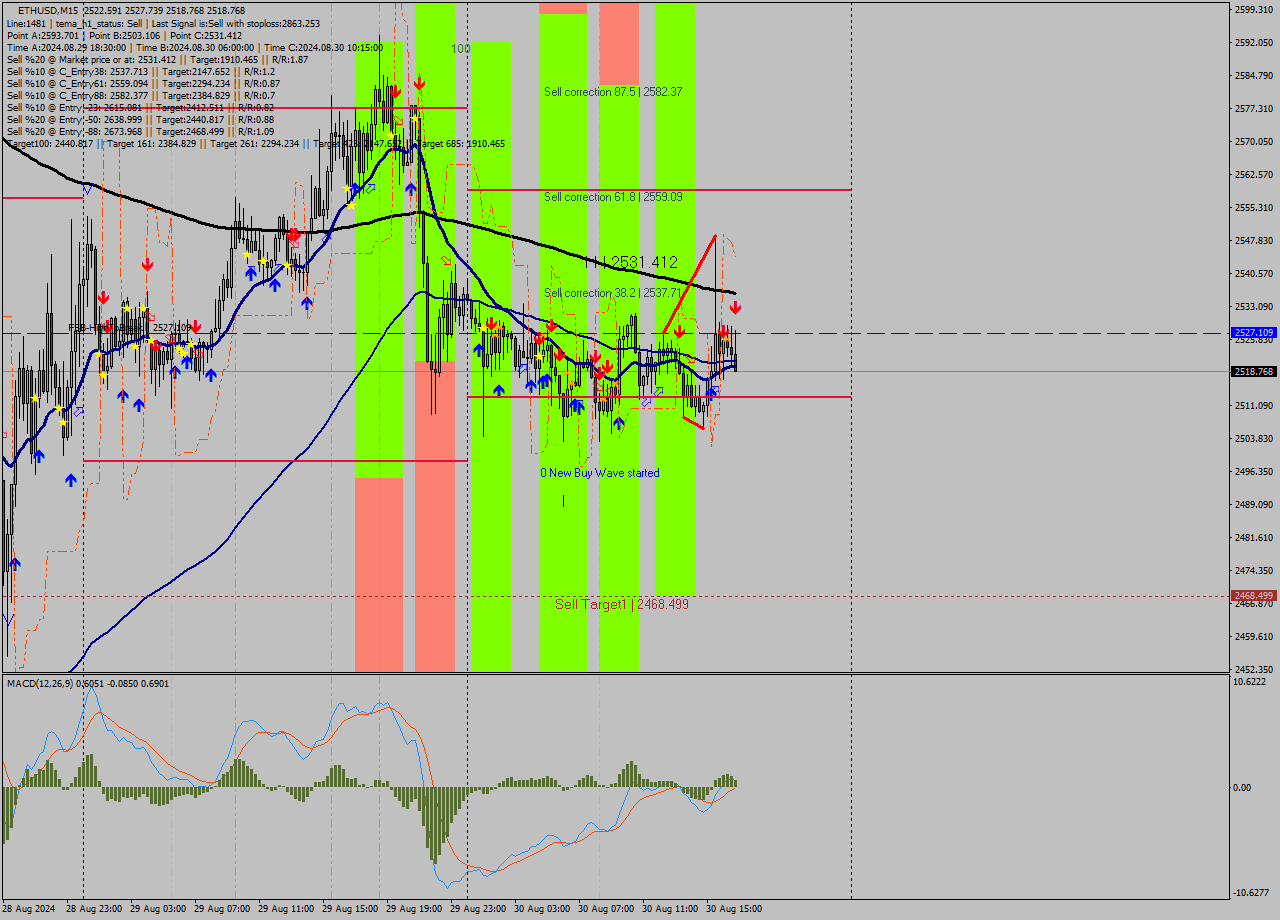Click the blue 2527.109 price tag
Viewport: 1280px width, 920px height.
coord(1253,332)
